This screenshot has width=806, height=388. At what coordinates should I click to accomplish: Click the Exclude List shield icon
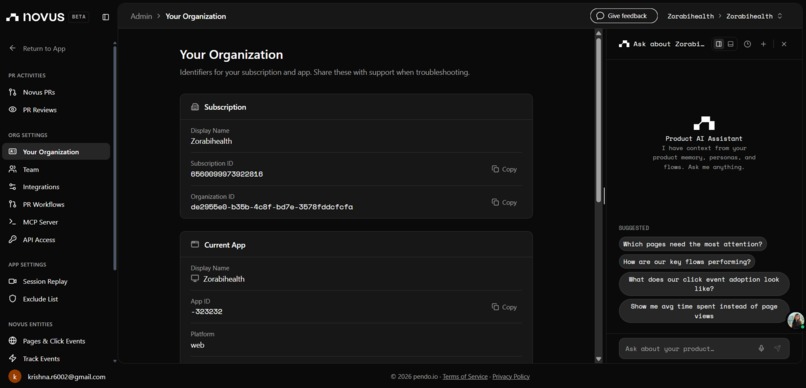pos(13,299)
